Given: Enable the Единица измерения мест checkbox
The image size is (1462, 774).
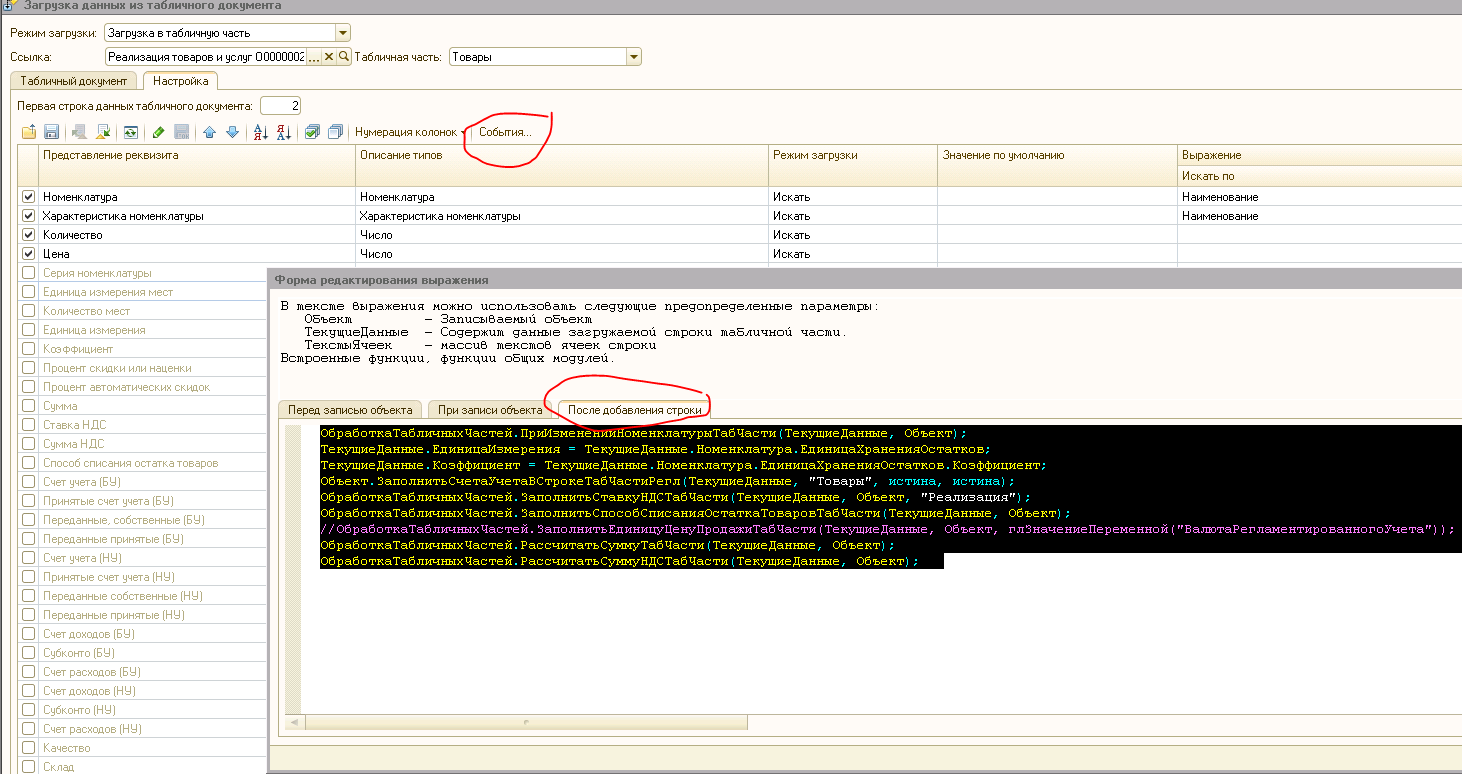Looking at the screenshot, I should pos(28,292).
